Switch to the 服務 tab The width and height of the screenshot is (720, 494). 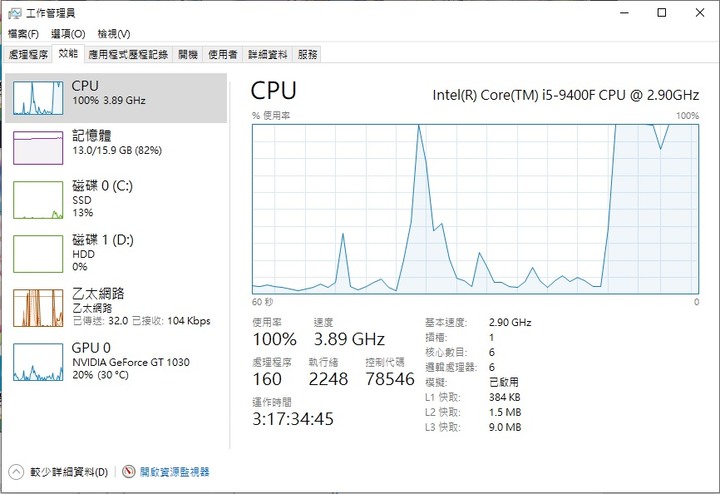[x=307, y=55]
